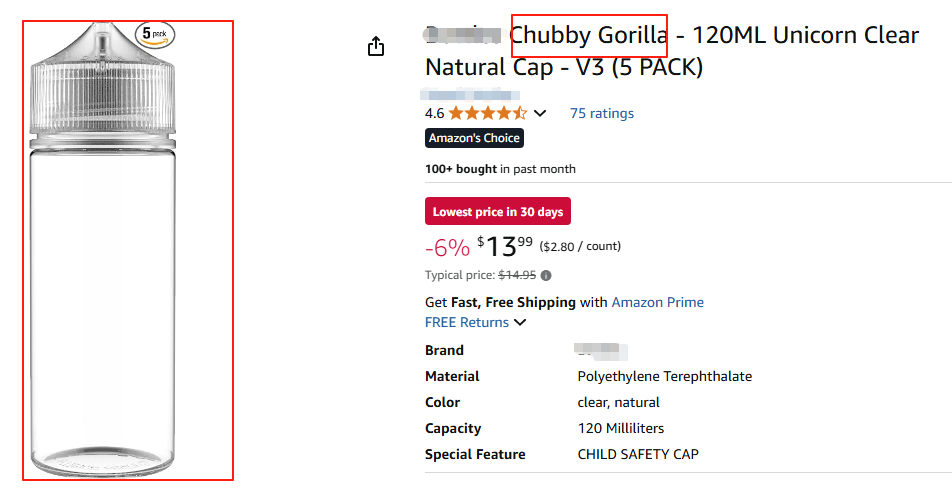Click the 4.6 rating number
Image resolution: width=952 pixels, height=489 pixels.
(x=434, y=113)
